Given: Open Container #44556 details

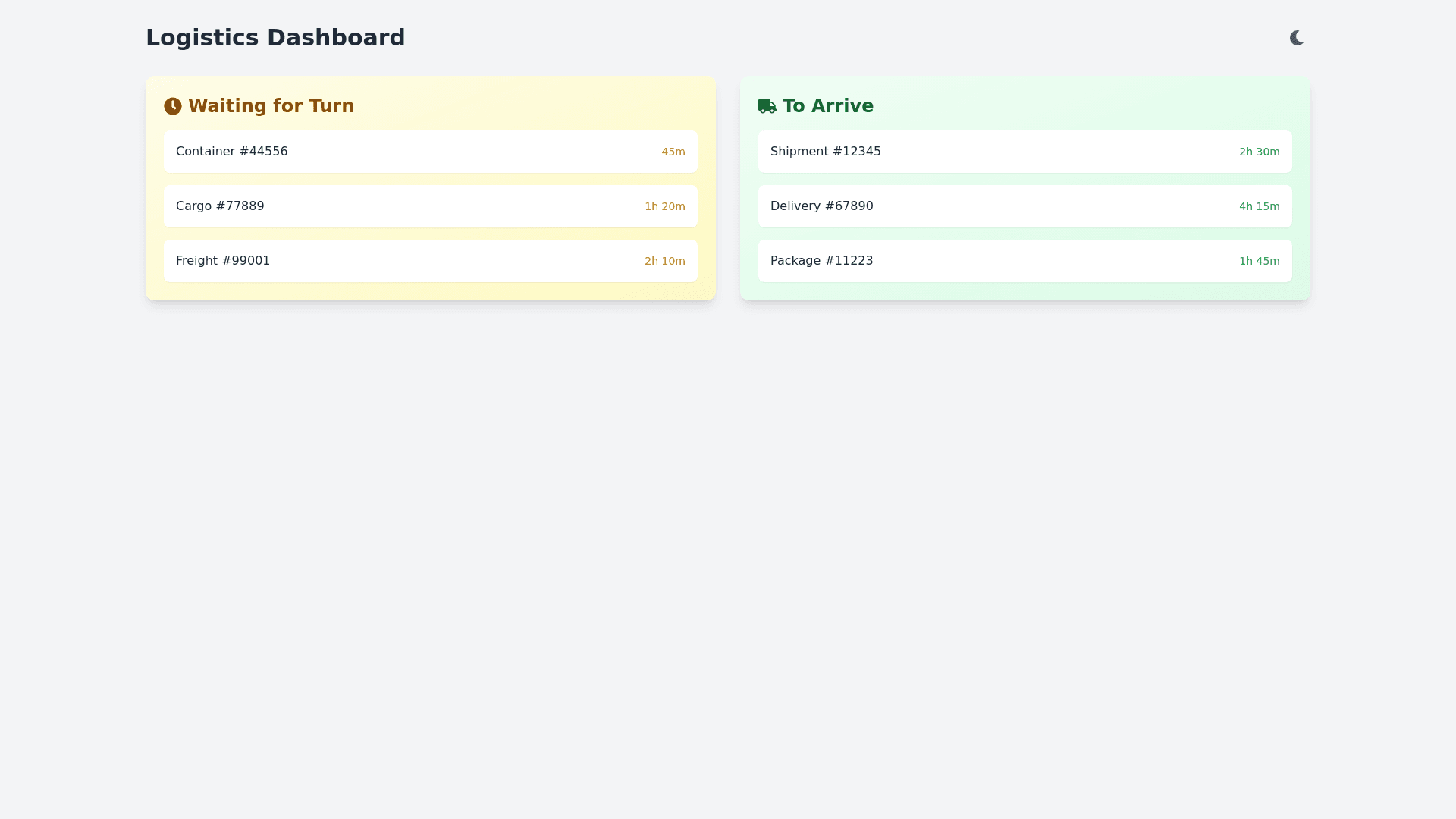Looking at the screenshot, I should click(430, 151).
